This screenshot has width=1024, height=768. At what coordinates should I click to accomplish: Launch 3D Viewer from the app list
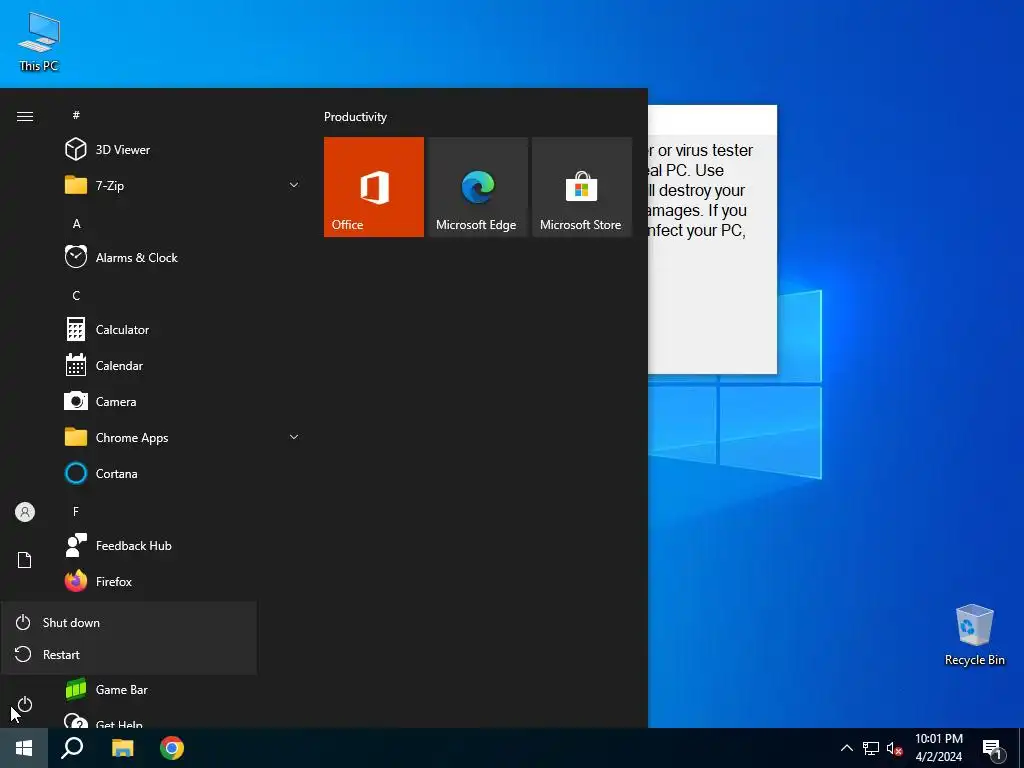pos(182,150)
